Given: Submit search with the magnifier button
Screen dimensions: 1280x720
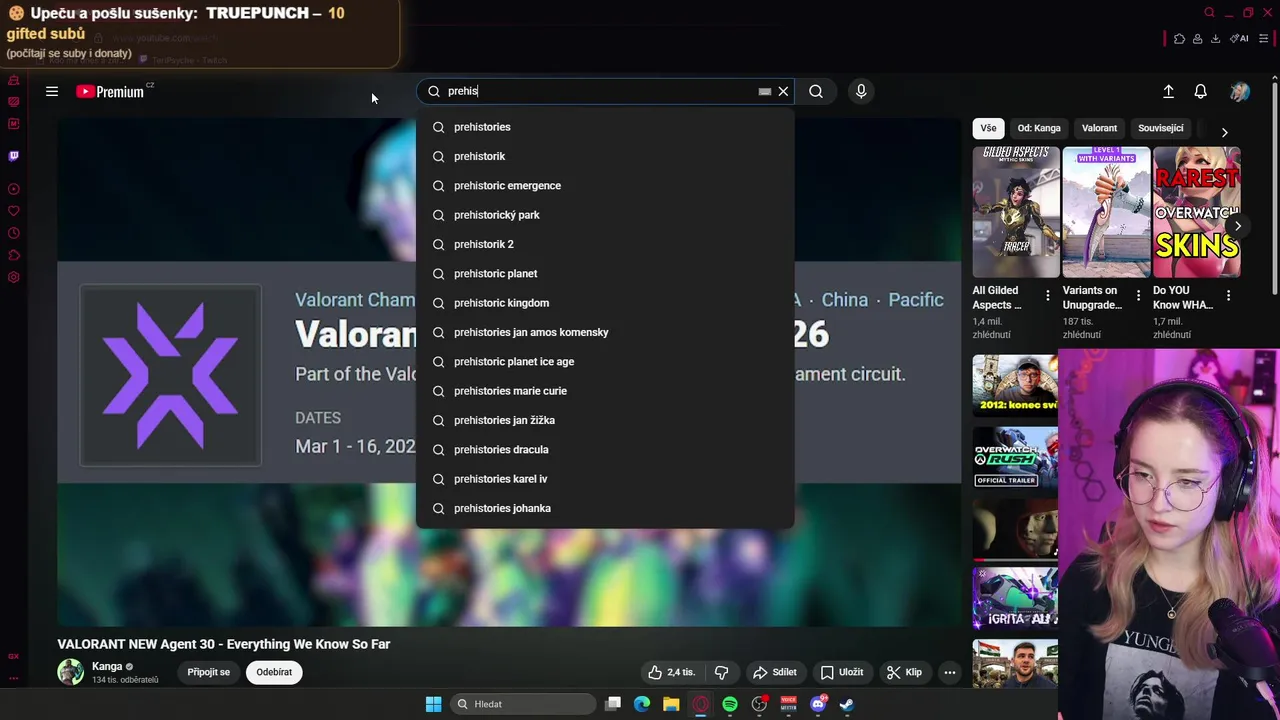Looking at the screenshot, I should 816,91.
